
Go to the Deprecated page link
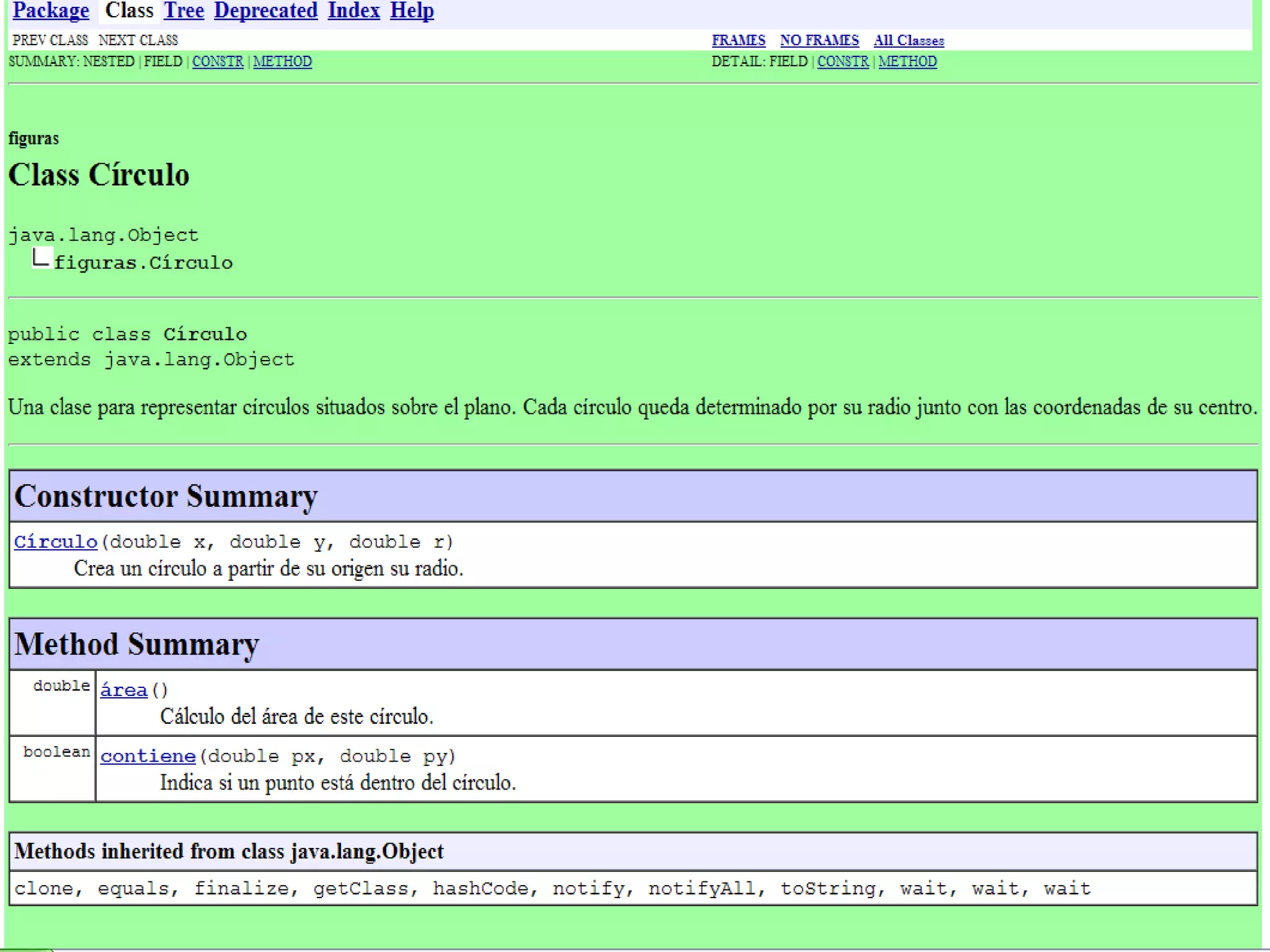click(265, 11)
